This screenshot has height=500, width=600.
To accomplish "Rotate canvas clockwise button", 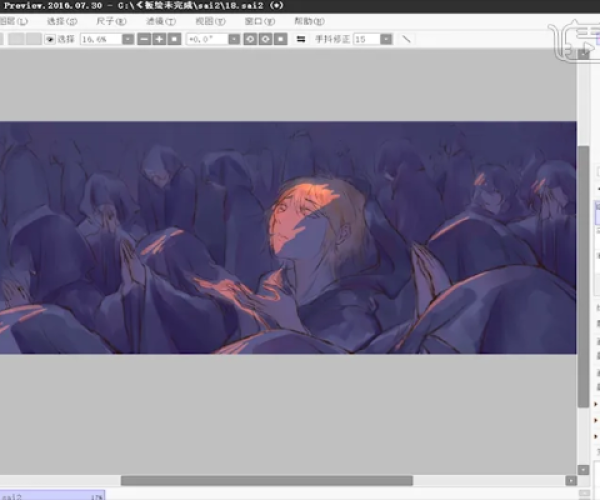I will pyautogui.click(x=265, y=39).
